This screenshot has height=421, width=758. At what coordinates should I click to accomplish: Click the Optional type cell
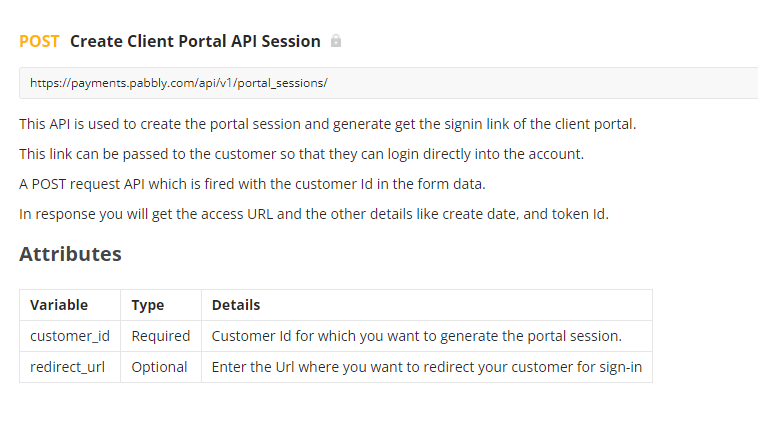coord(161,367)
